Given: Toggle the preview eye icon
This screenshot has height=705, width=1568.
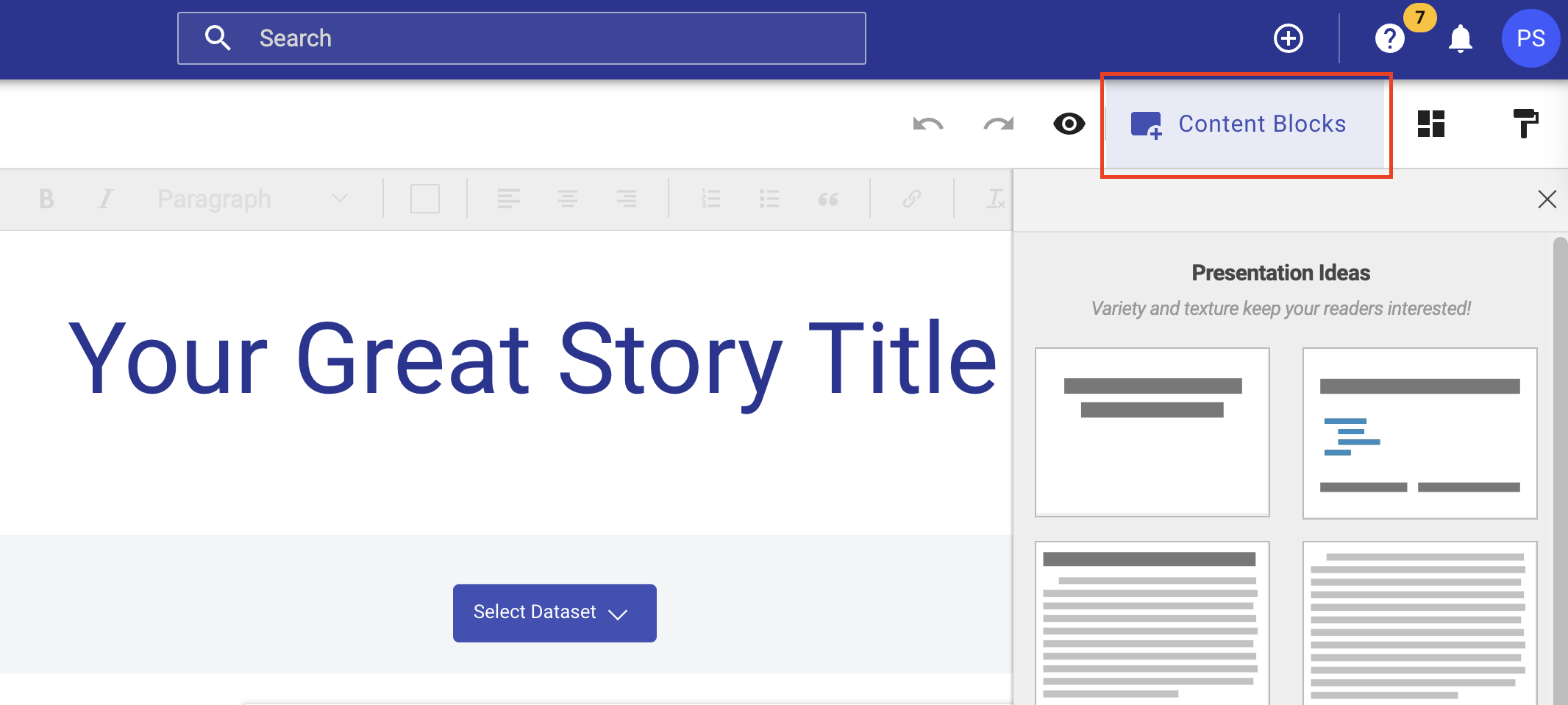Looking at the screenshot, I should click(1069, 124).
